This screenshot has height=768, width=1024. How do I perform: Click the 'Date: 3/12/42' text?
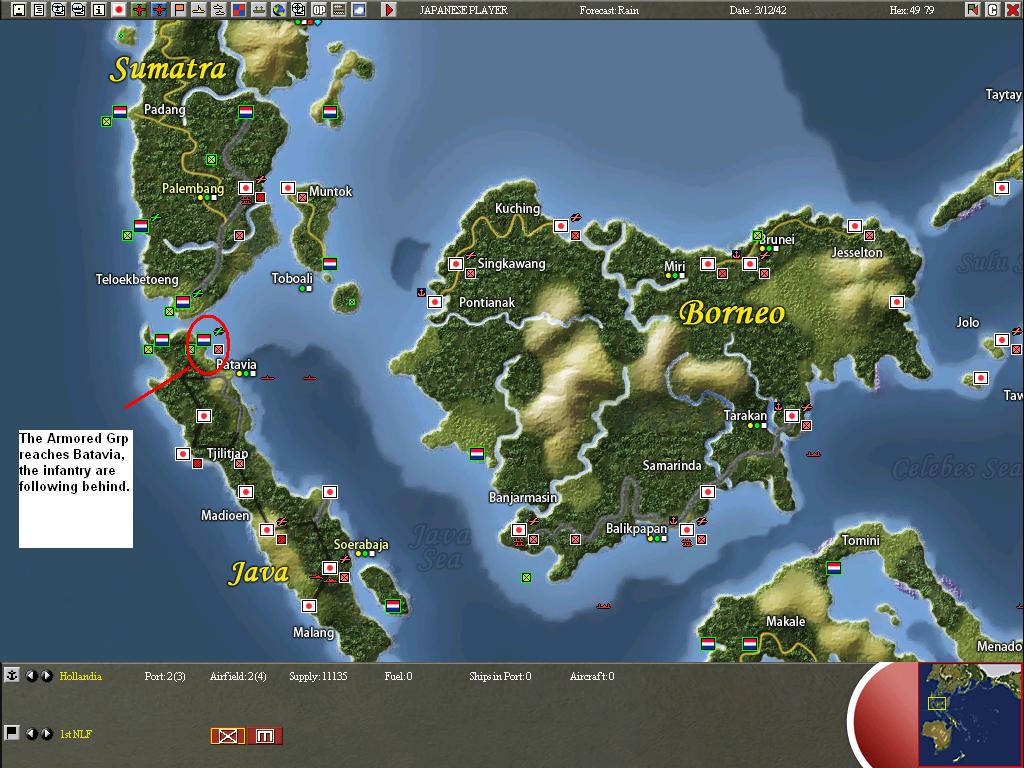point(758,10)
